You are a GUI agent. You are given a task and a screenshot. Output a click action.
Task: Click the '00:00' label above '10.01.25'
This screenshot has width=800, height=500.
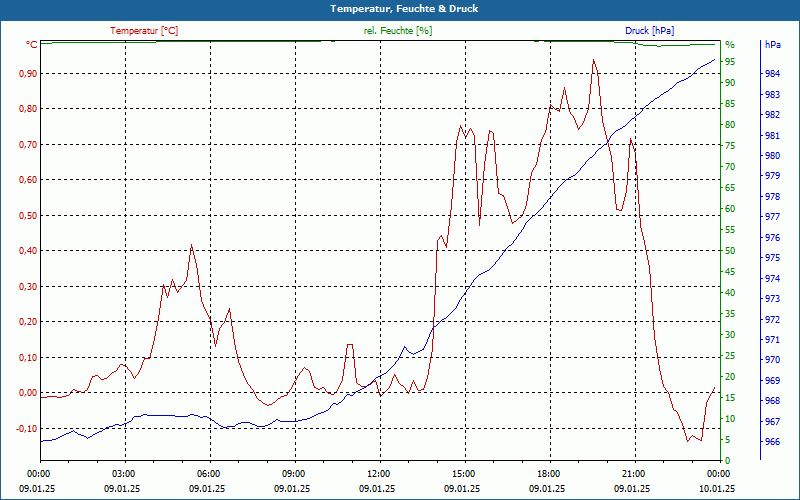(x=717, y=473)
